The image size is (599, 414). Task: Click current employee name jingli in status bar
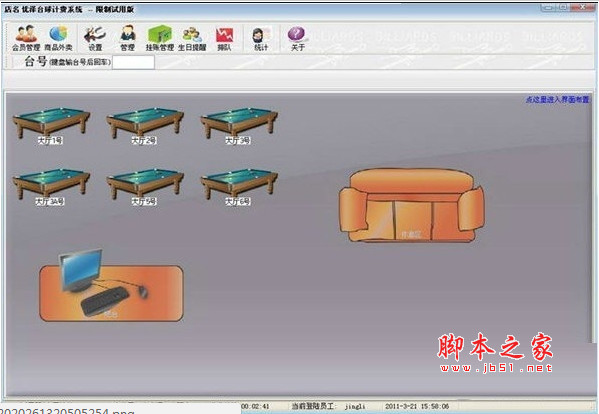point(355,406)
